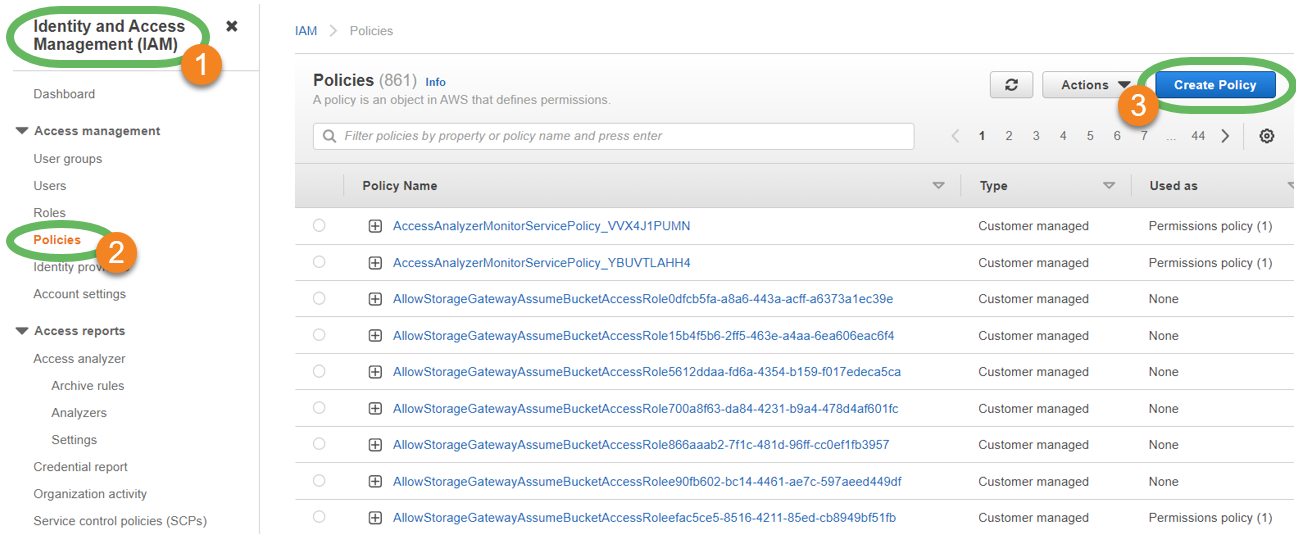
Task: Open Roles in sidebar
Action: 49,213
